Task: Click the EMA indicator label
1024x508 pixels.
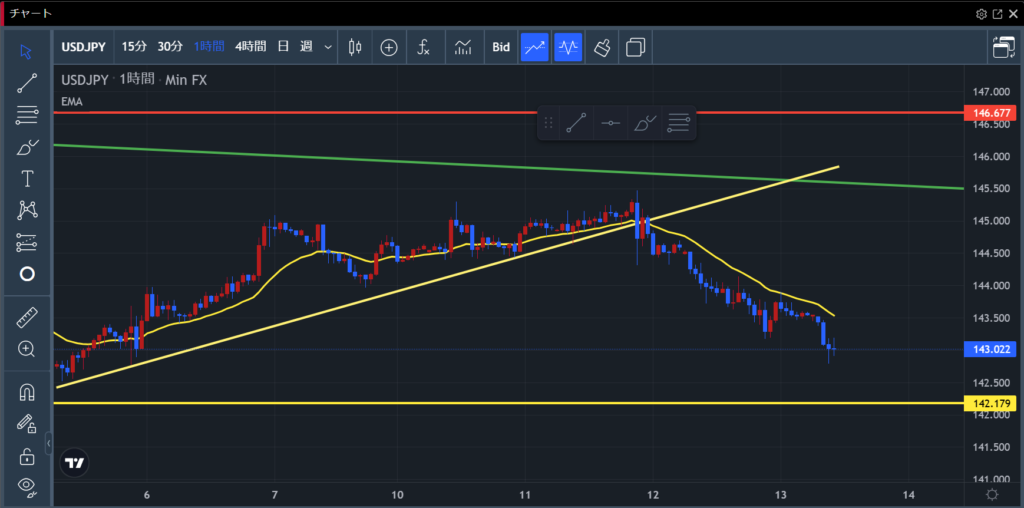Action: point(72,101)
